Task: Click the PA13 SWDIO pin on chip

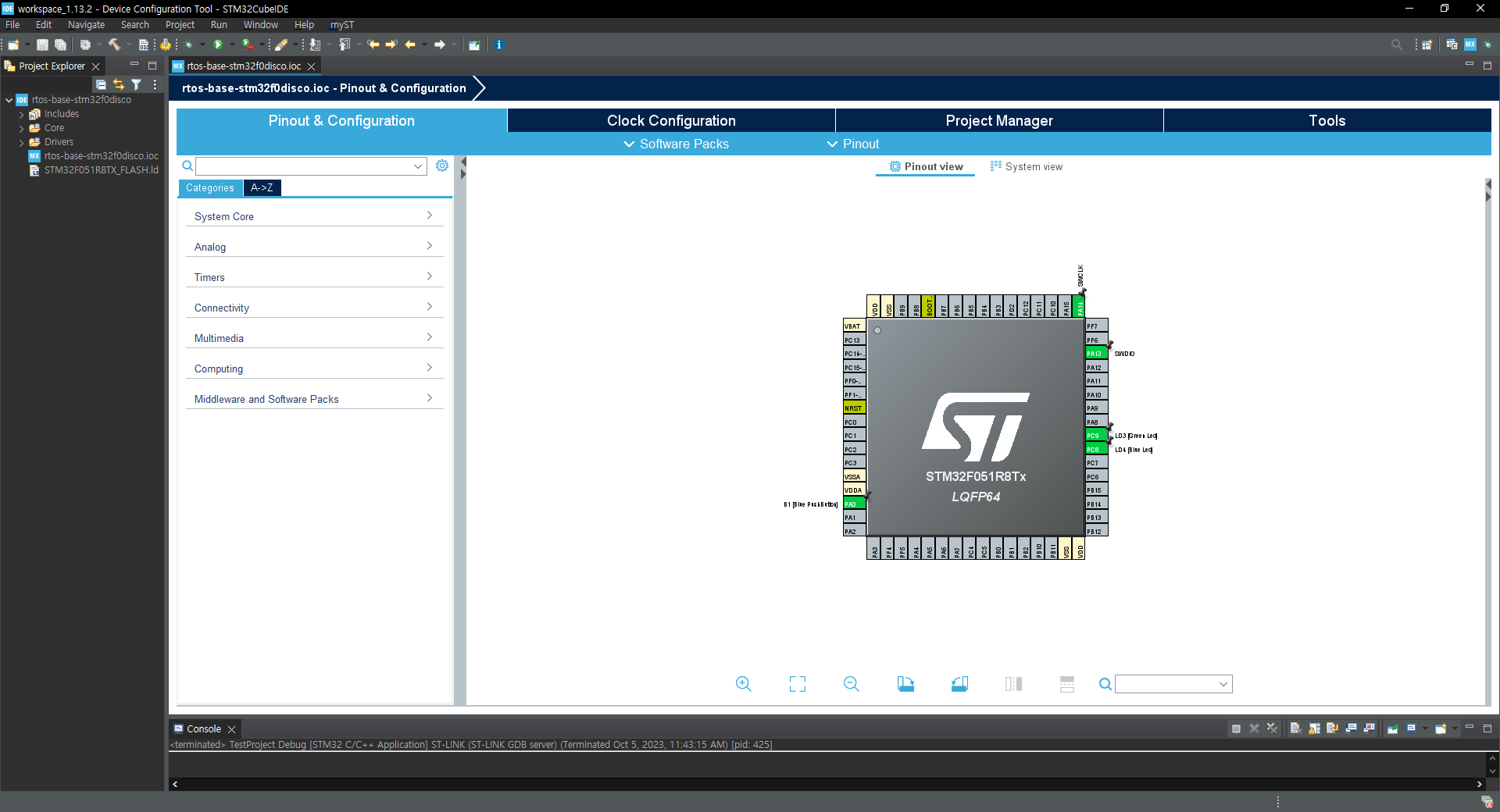Action: 1096,354
